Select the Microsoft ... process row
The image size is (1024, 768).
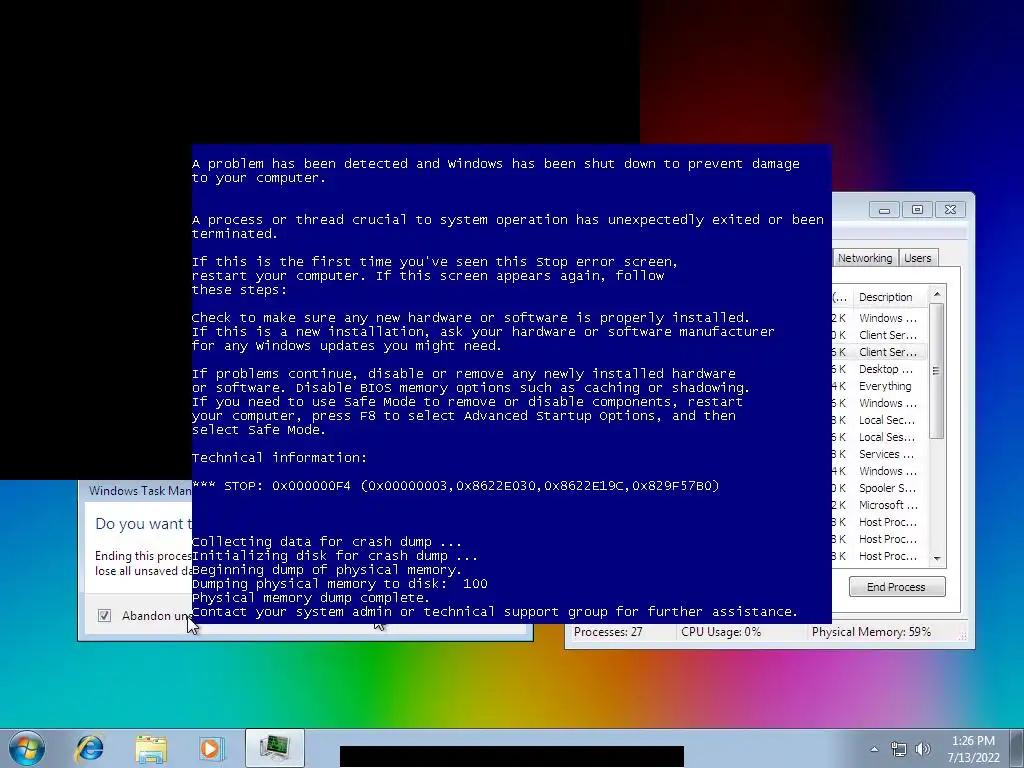(880, 505)
